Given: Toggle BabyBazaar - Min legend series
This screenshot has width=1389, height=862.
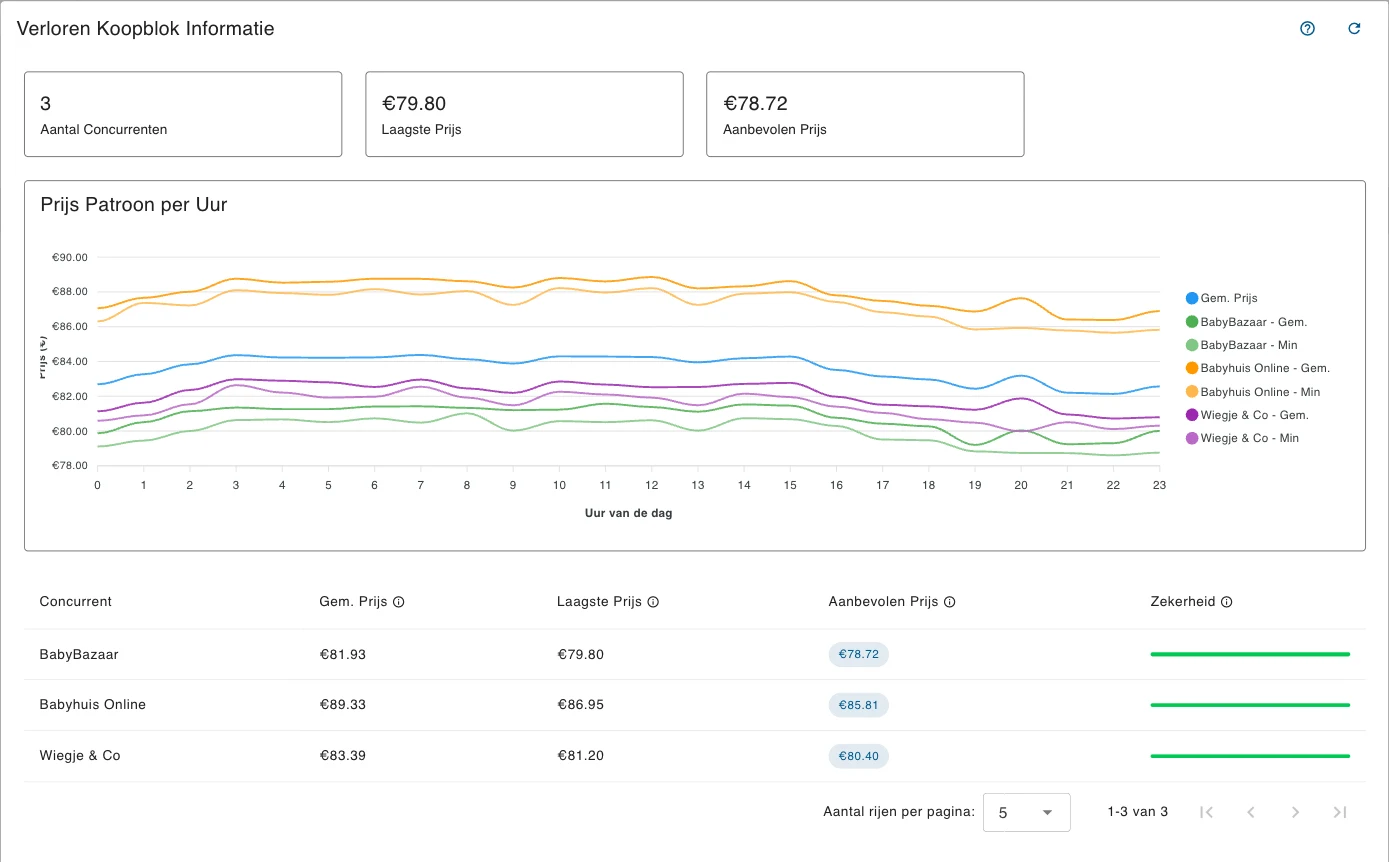Looking at the screenshot, I should 1242,344.
